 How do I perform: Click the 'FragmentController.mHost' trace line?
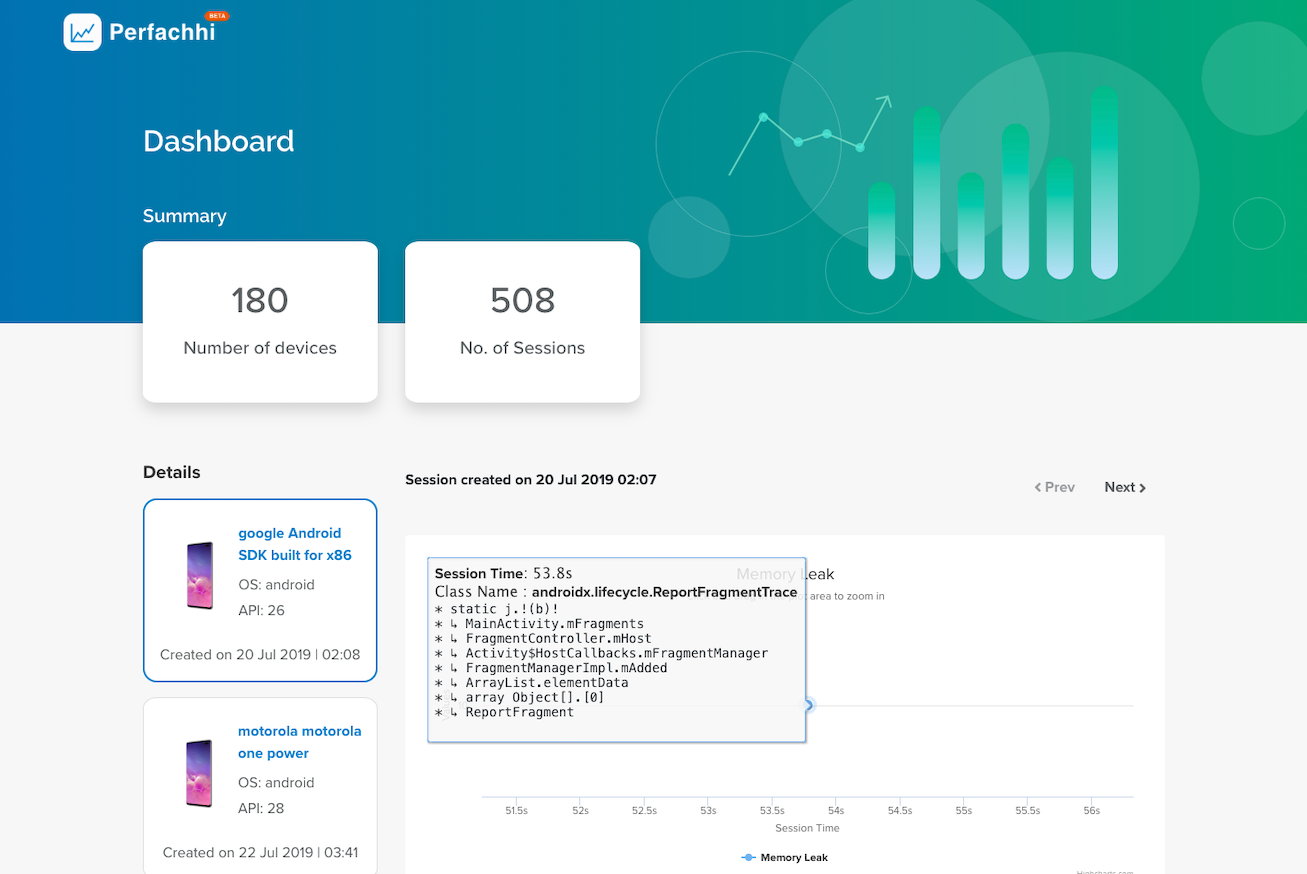[543, 638]
